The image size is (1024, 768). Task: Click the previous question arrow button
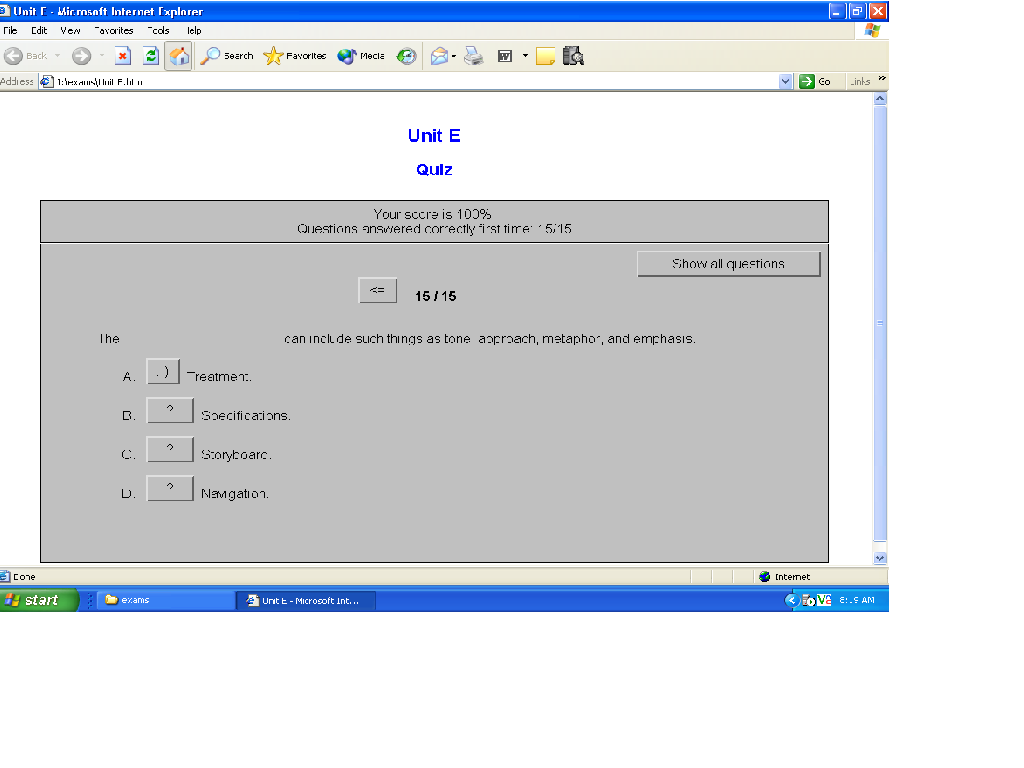[x=377, y=290]
